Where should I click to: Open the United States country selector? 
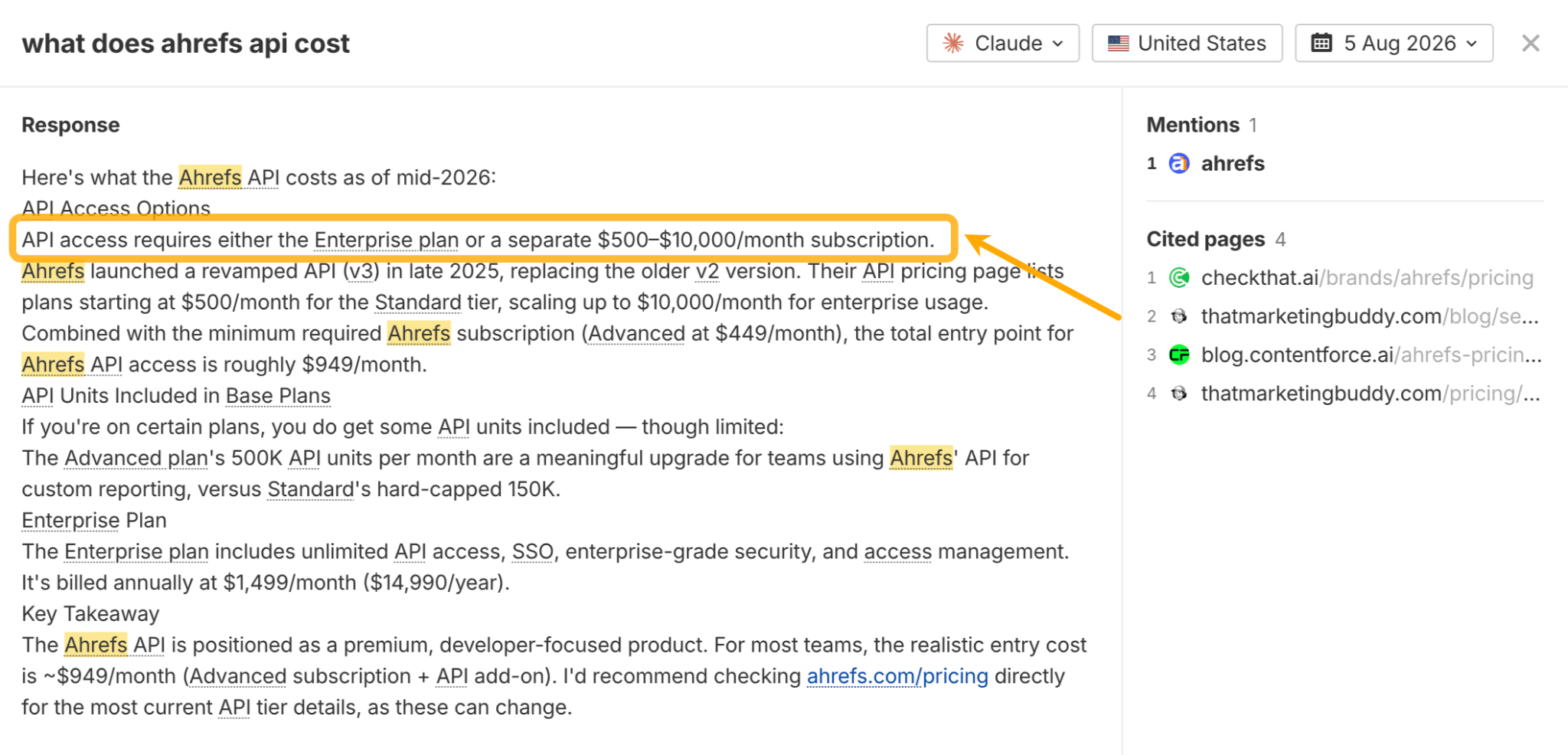1187,43
